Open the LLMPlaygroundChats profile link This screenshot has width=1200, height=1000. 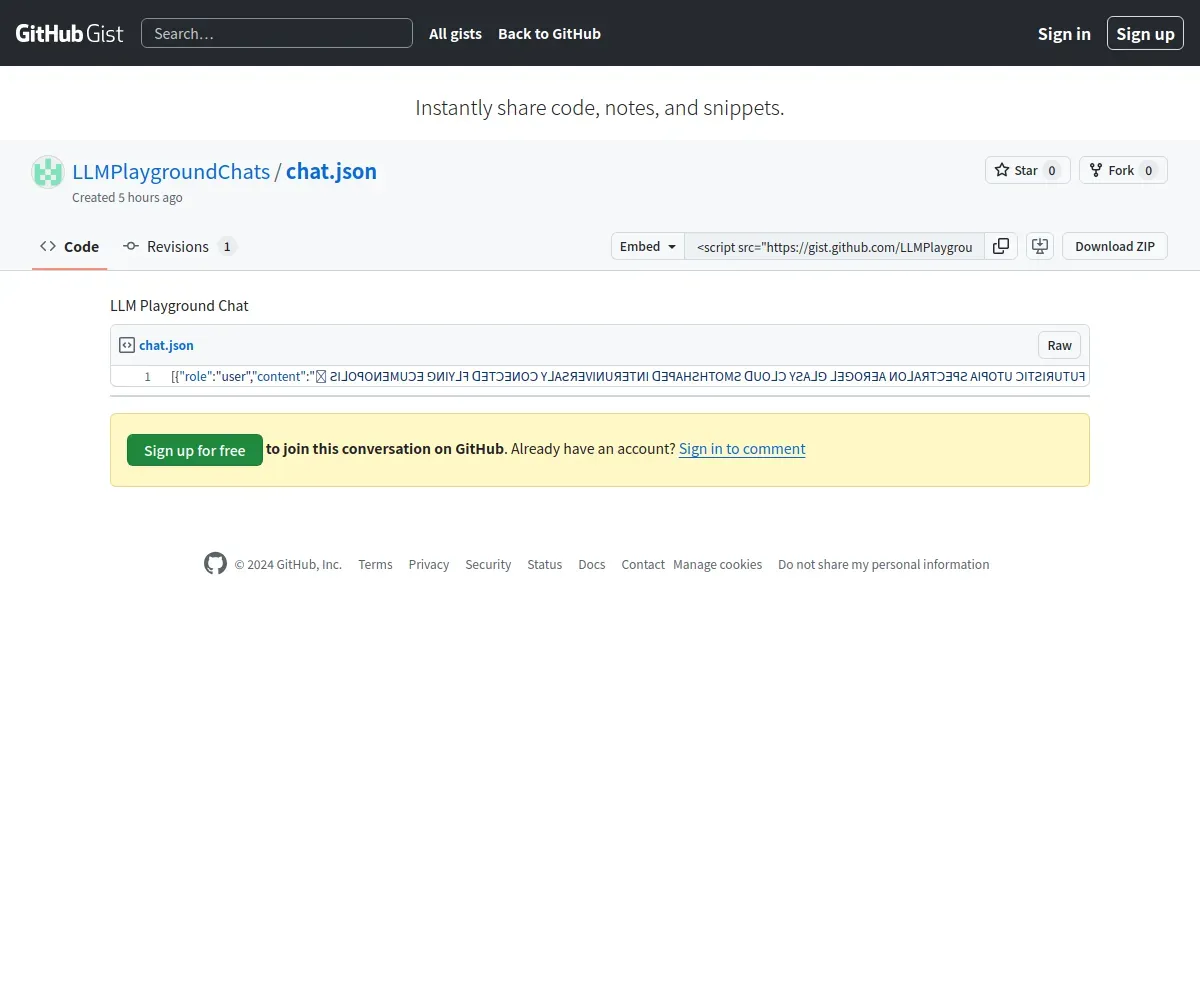point(171,171)
